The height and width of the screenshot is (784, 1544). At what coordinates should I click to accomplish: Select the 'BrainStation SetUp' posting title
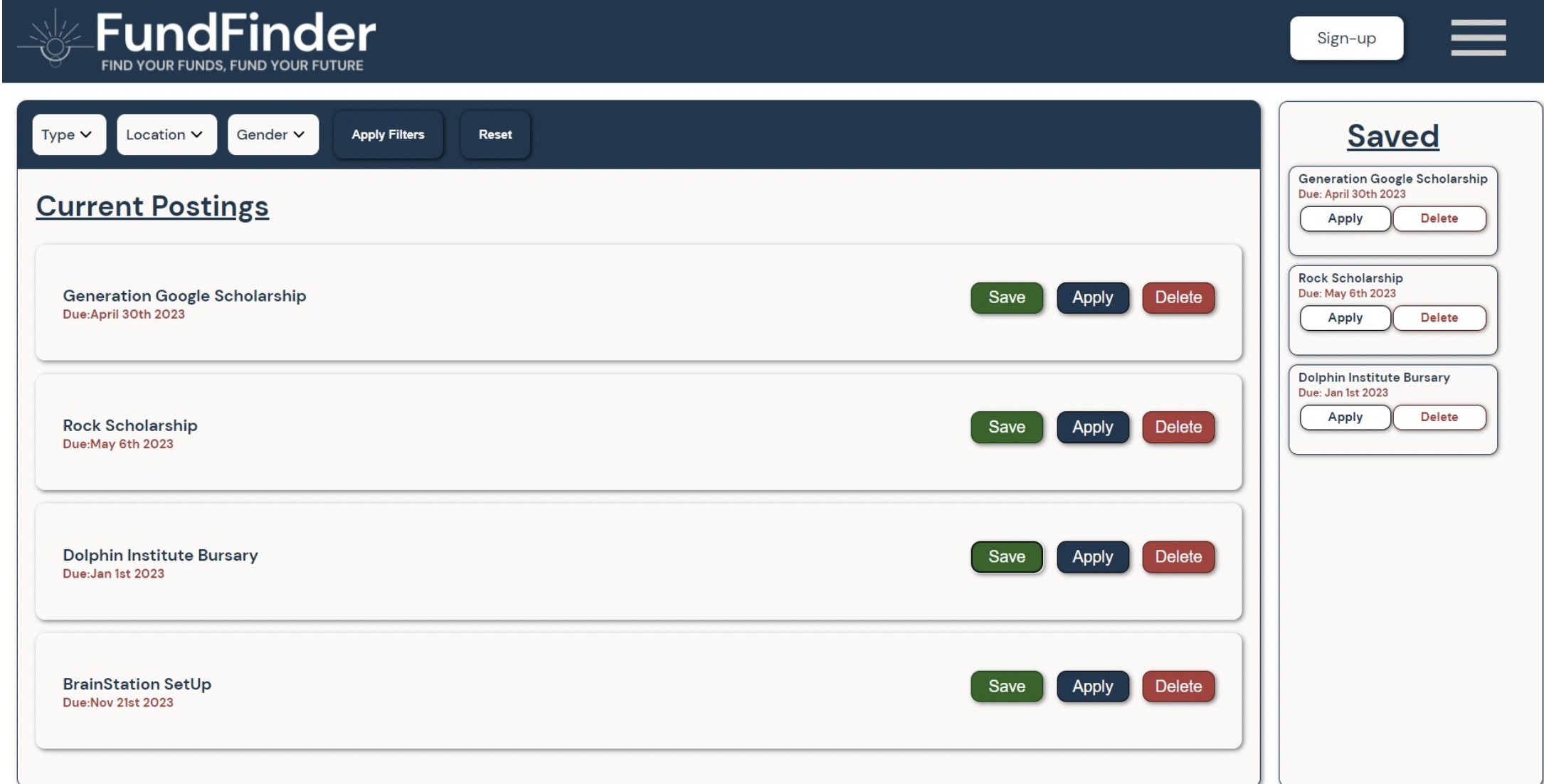pyautogui.click(x=137, y=684)
